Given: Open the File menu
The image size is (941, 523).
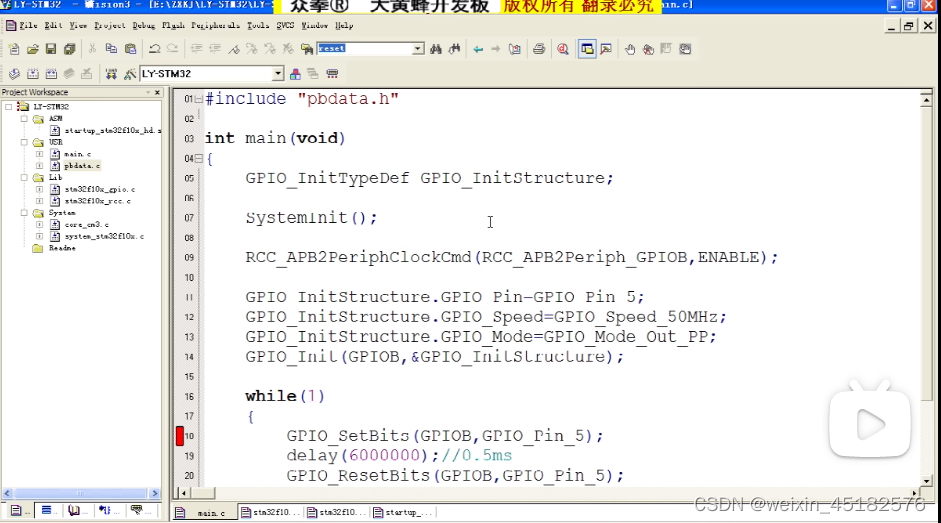Looking at the screenshot, I should click(28, 25).
